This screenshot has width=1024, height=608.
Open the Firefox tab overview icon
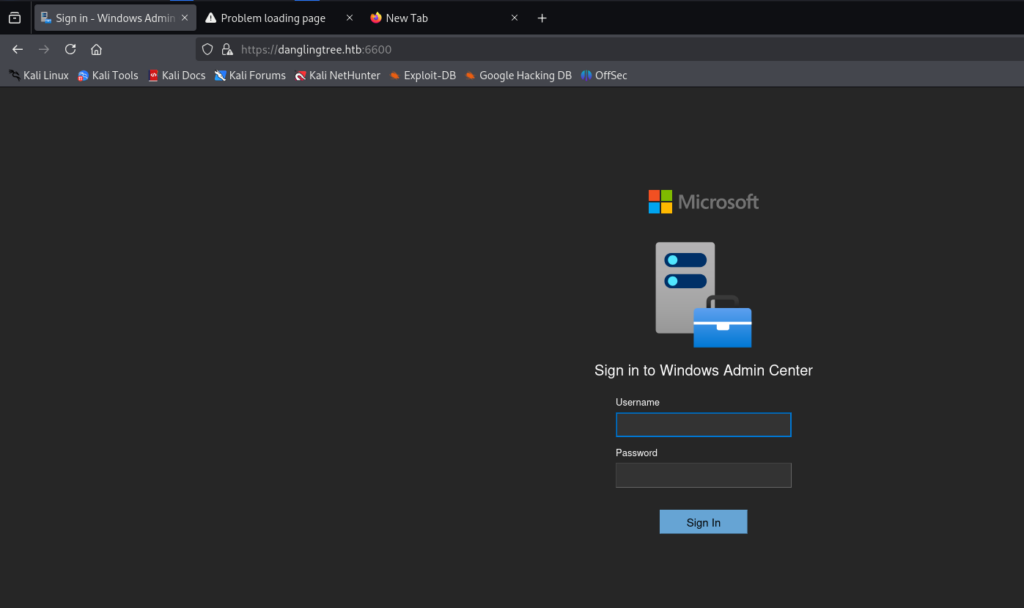tap(14, 18)
